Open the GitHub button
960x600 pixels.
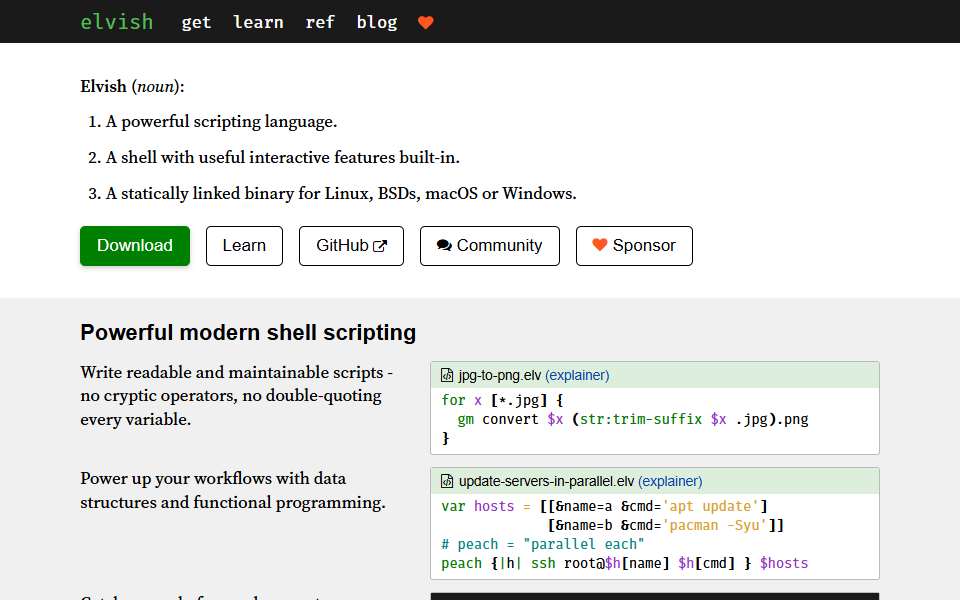click(351, 246)
